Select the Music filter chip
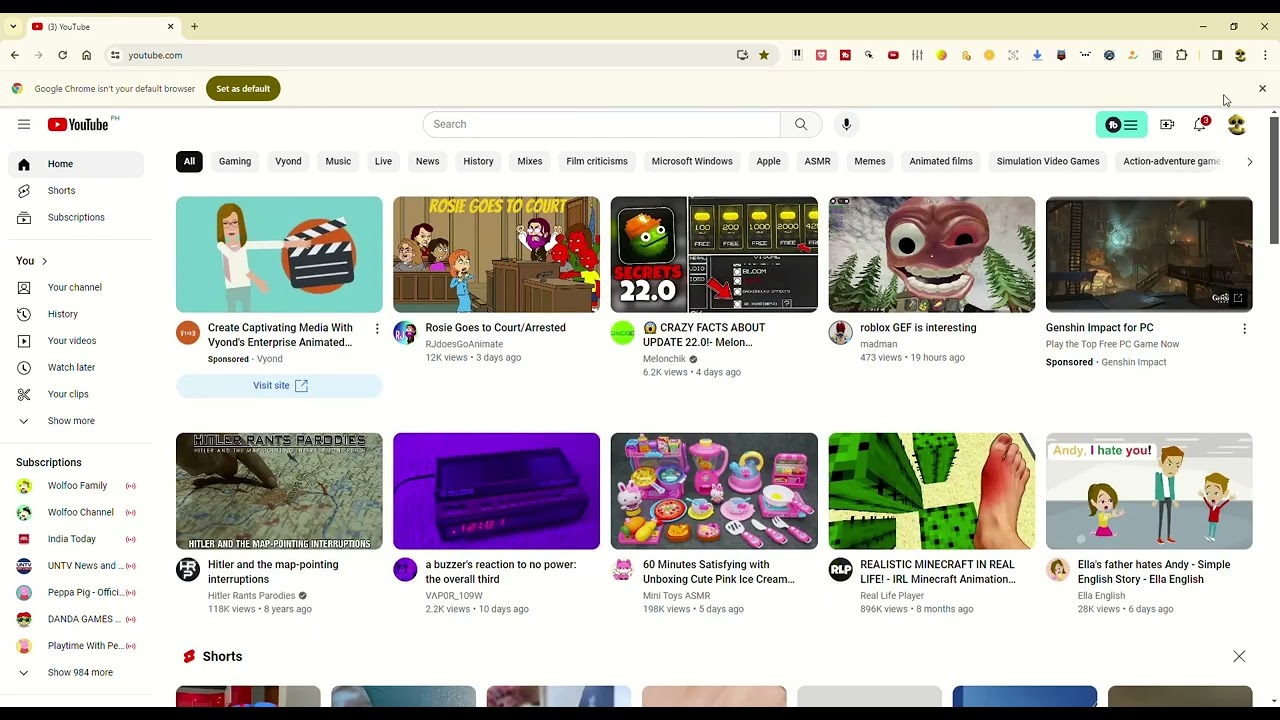The width and height of the screenshot is (1280, 720). 338,161
